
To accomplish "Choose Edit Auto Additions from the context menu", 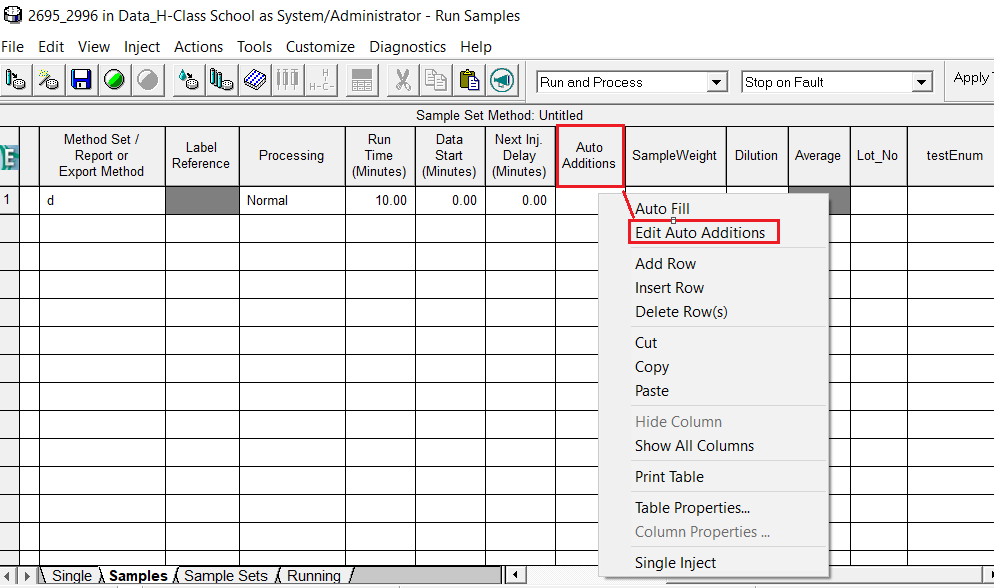I will tap(703, 231).
